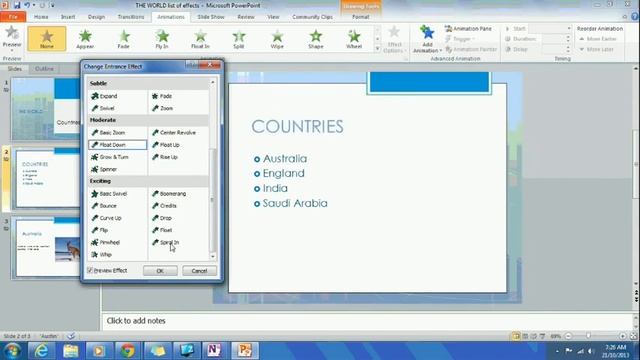
Task: Choose Grow & Turn entrance effect
Action: (110, 157)
